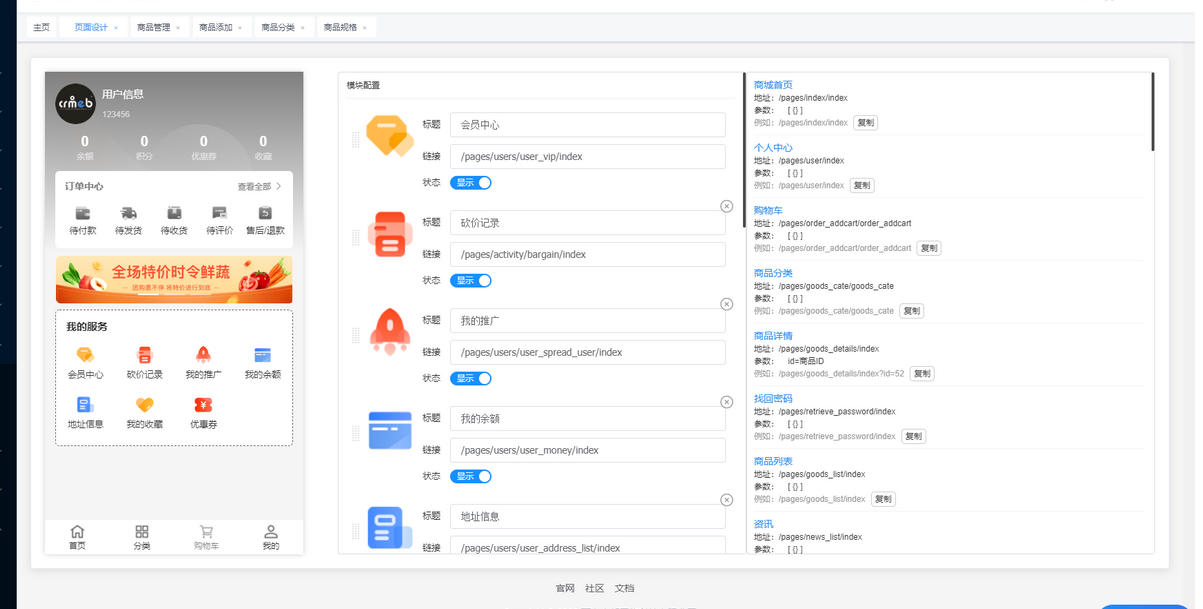The width and height of the screenshot is (1203, 609).
Task: Tap the 首页 home icon in bottom nav
Action: click(77, 532)
